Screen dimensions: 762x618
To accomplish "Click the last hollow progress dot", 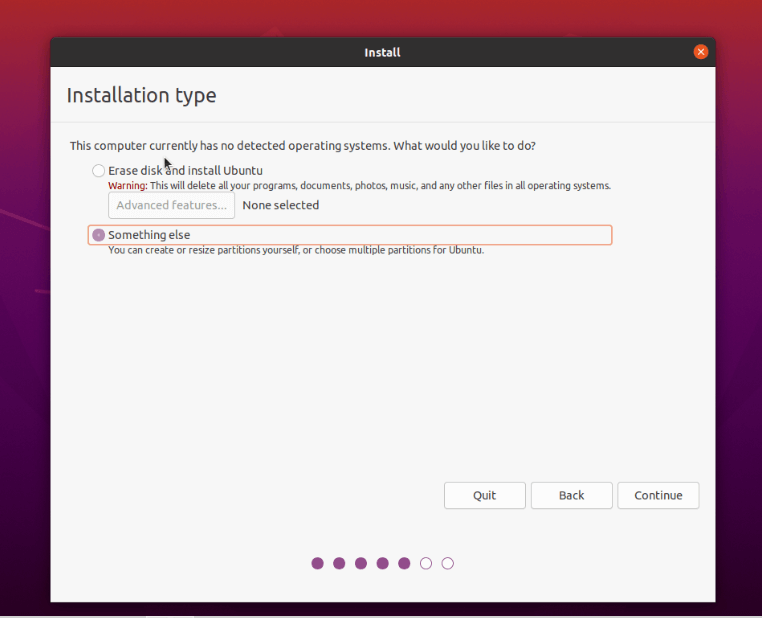I will (x=448, y=563).
